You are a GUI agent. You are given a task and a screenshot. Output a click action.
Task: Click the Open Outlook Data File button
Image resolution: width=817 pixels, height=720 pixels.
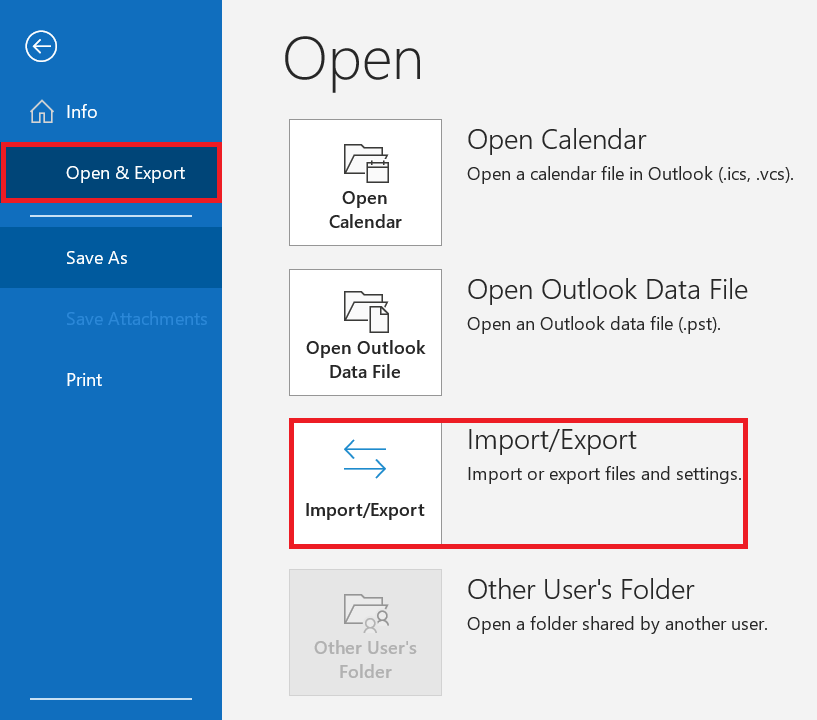[365, 332]
